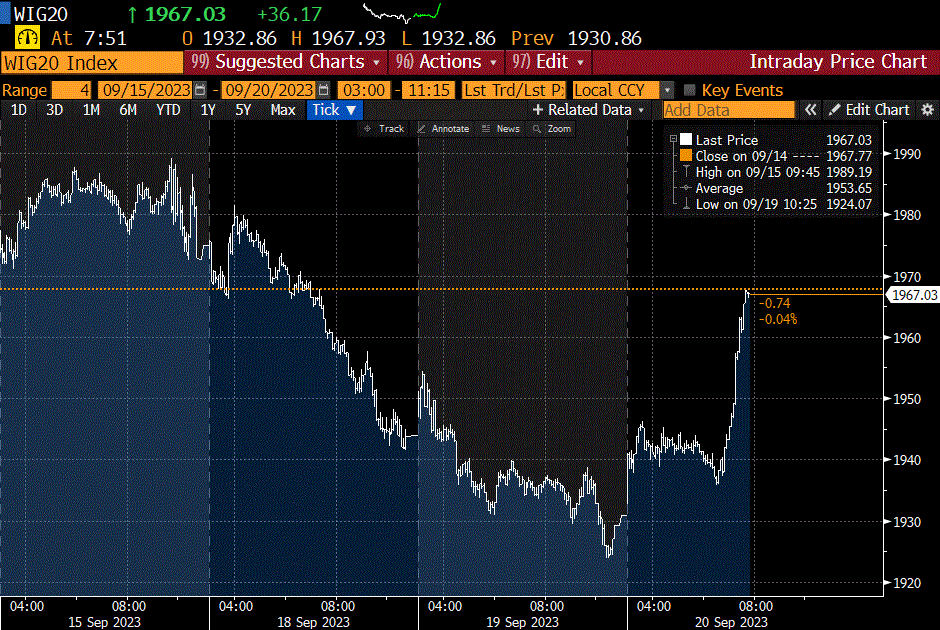940x630 pixels.
Task: Click the legend value 1989.19
Action: 849,172
